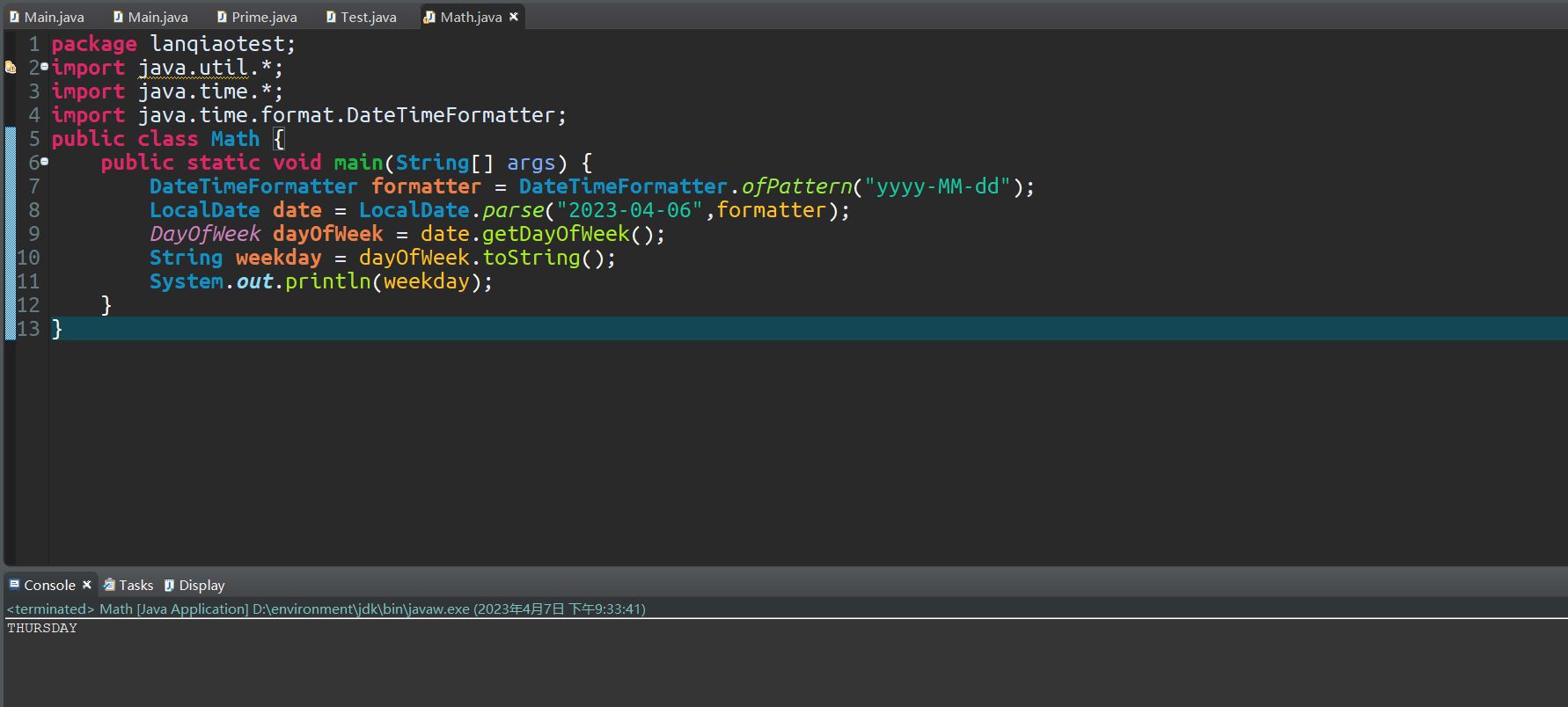Collapse the import block at line 2

pos(45,67)
